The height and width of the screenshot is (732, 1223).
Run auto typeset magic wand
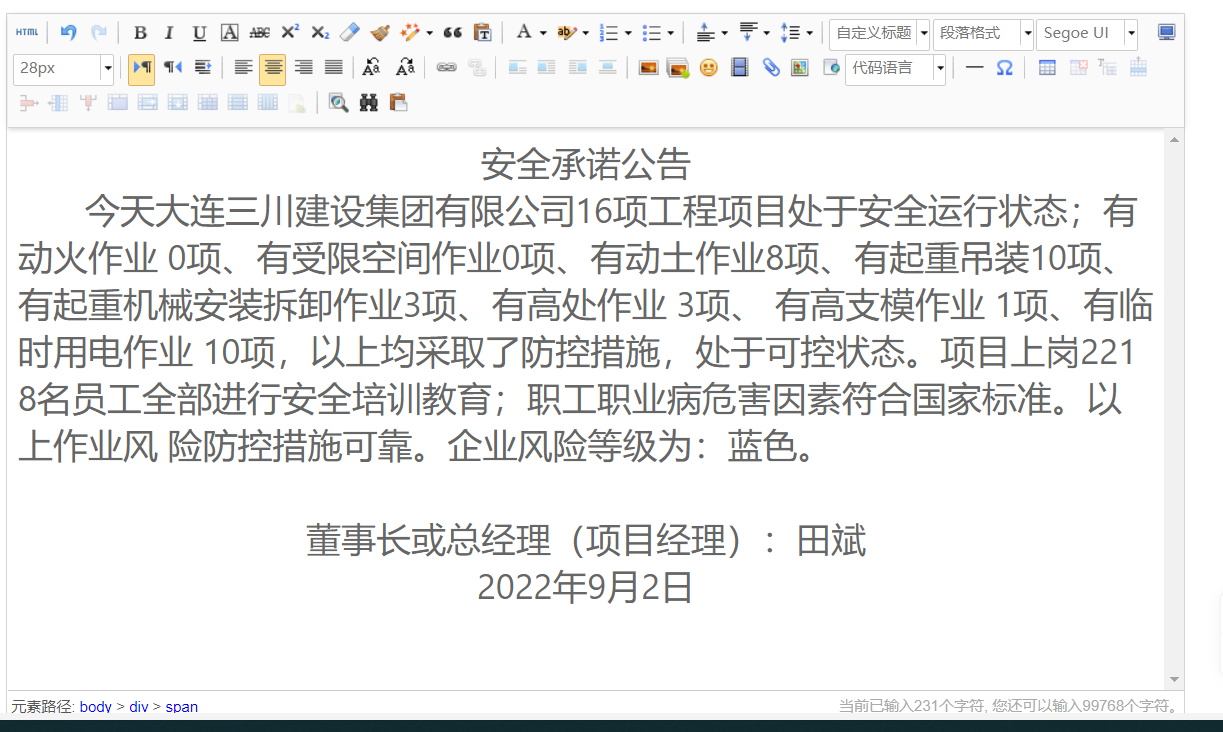coord(410,32)
